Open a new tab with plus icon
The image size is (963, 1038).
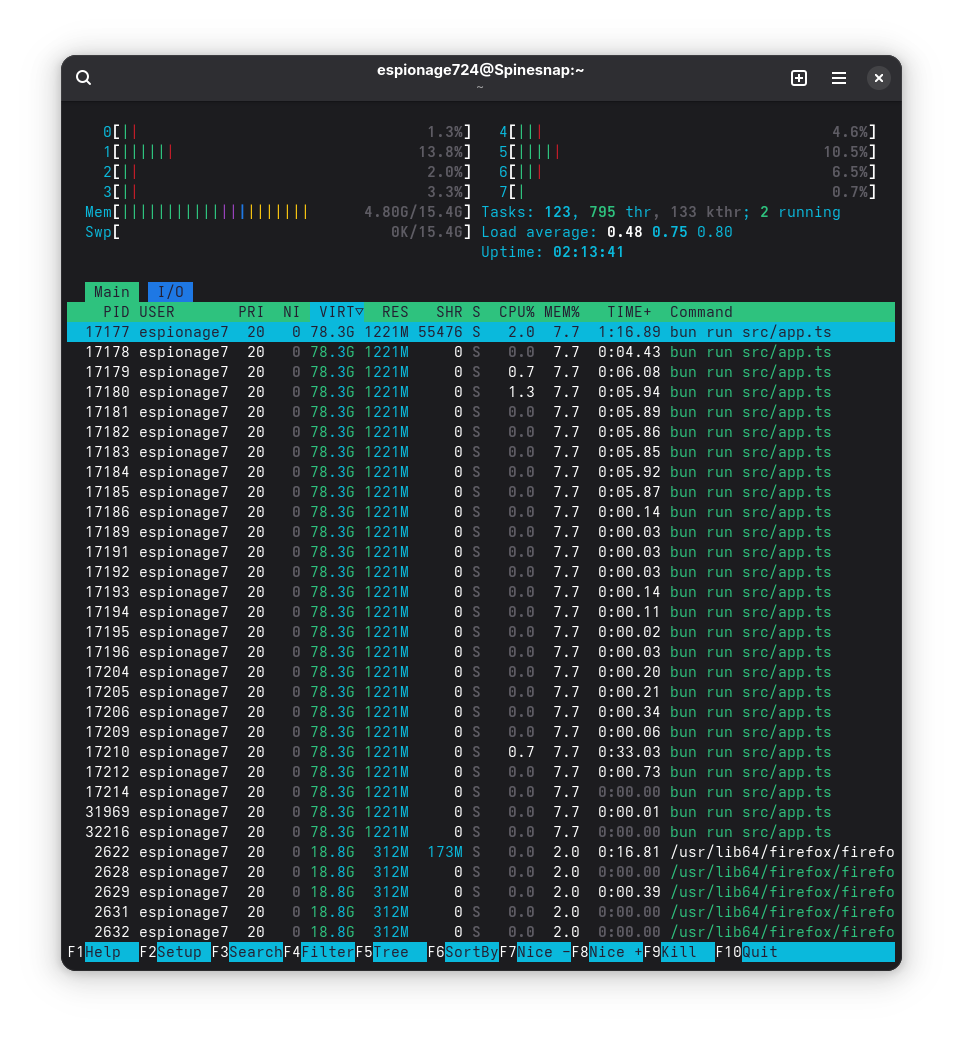point(799,78)
